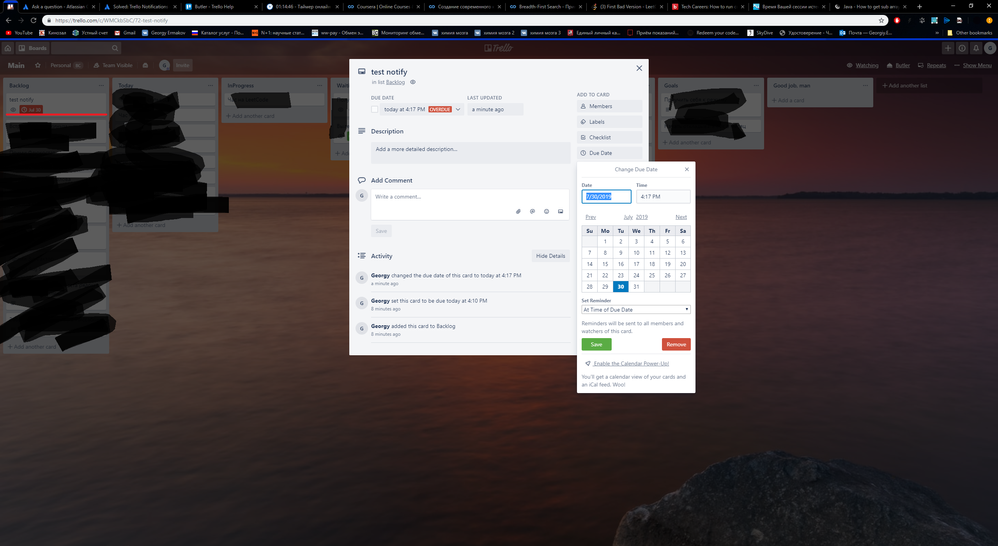Click the Date input field showing 7/30/2019
This screenshot has width=998, height=546.
pyautogui.click(x=607, y=197)
